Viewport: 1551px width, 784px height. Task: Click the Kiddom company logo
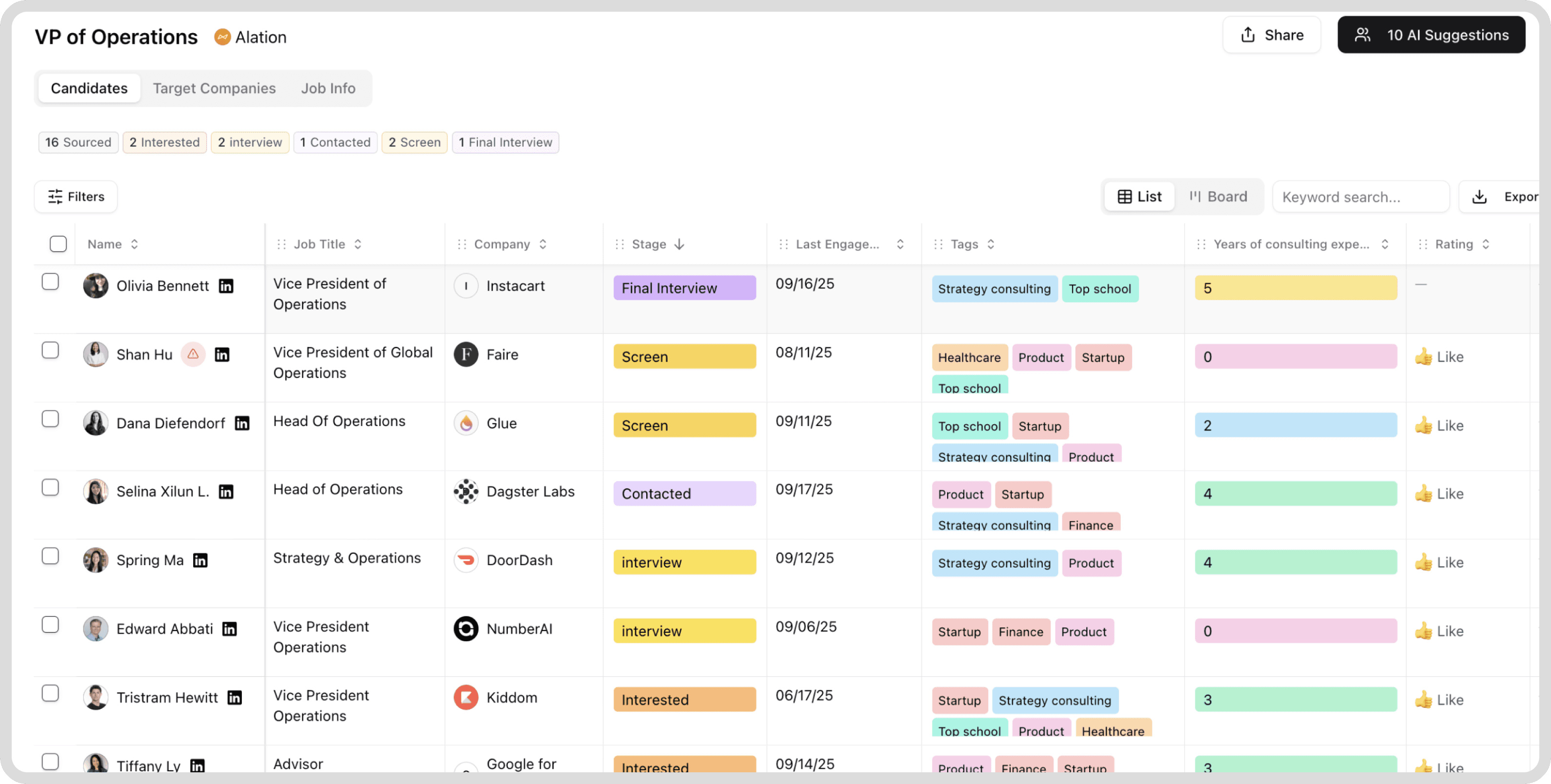click(x=466, y=697)
